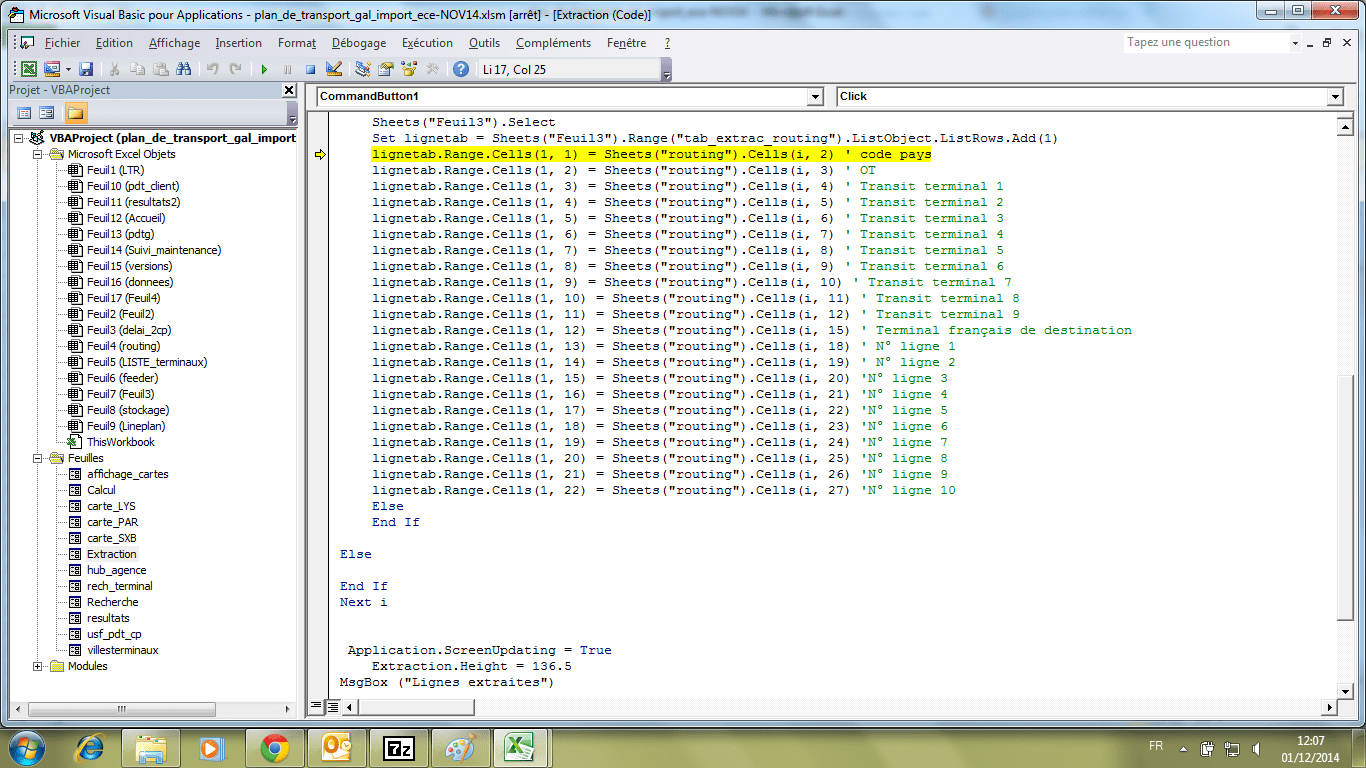The height and width of the screenshot is (768, 1366).
Task: Stop execution with the blue square Reset icon
Action: [x=310, y=69]
